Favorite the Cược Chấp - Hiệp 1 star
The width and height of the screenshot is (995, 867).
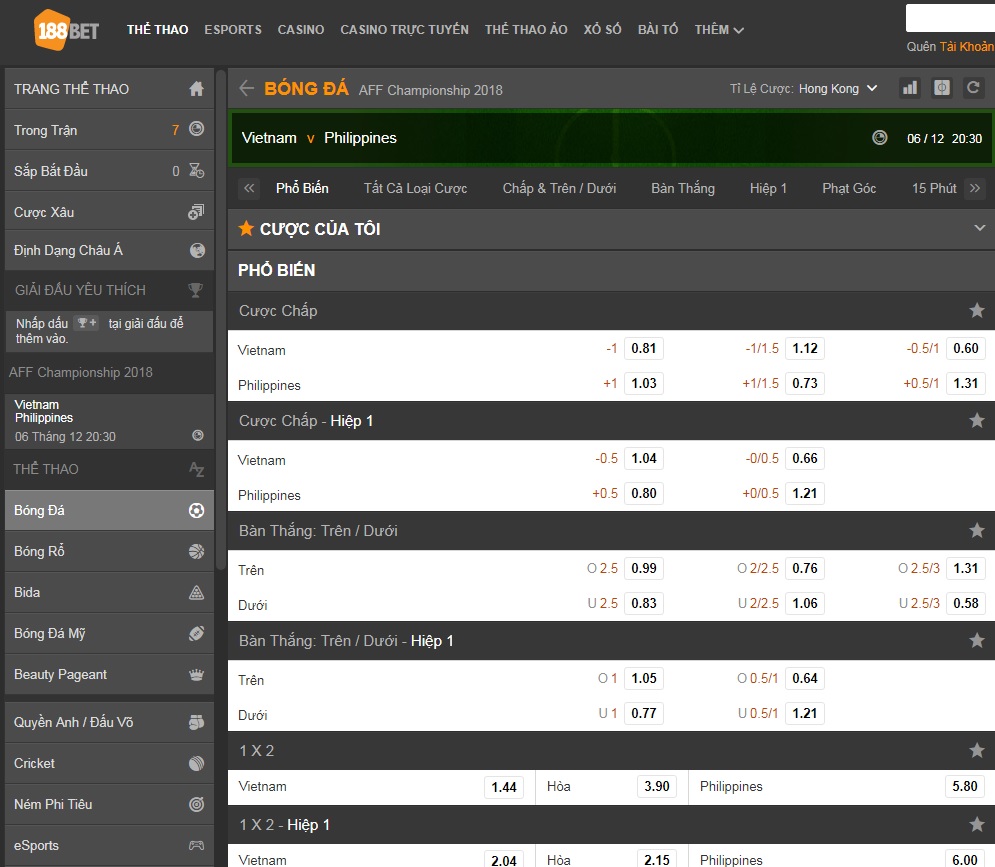[977, 420]
